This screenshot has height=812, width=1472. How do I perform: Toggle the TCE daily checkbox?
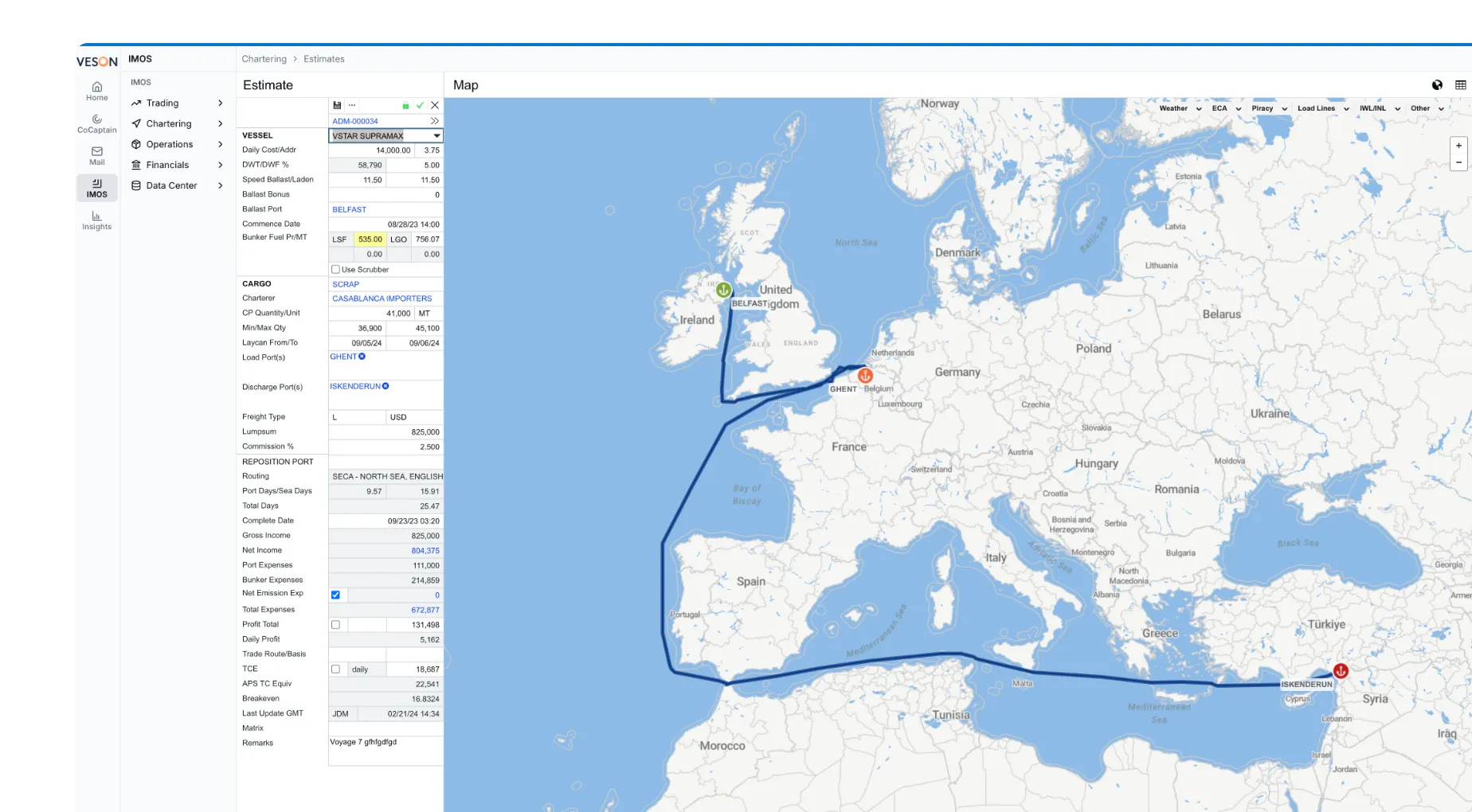click(335, 670)
